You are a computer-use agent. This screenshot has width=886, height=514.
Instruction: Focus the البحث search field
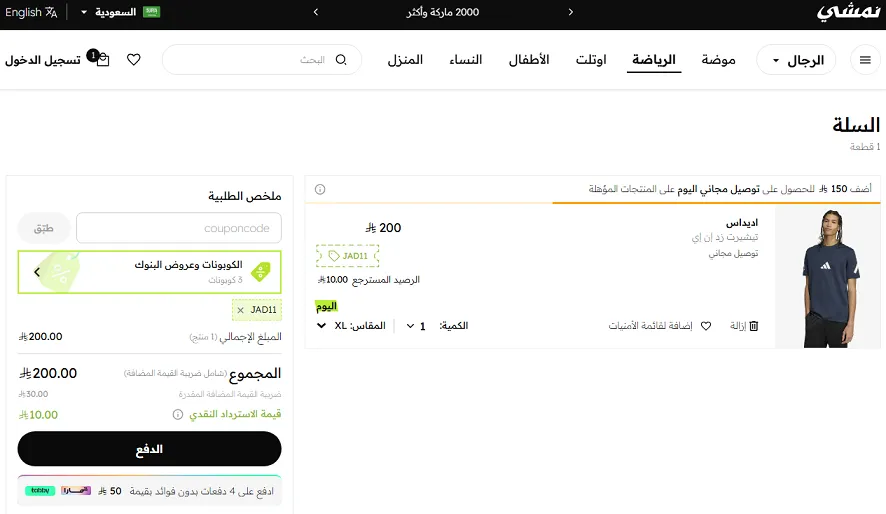[x=262, y=60]
